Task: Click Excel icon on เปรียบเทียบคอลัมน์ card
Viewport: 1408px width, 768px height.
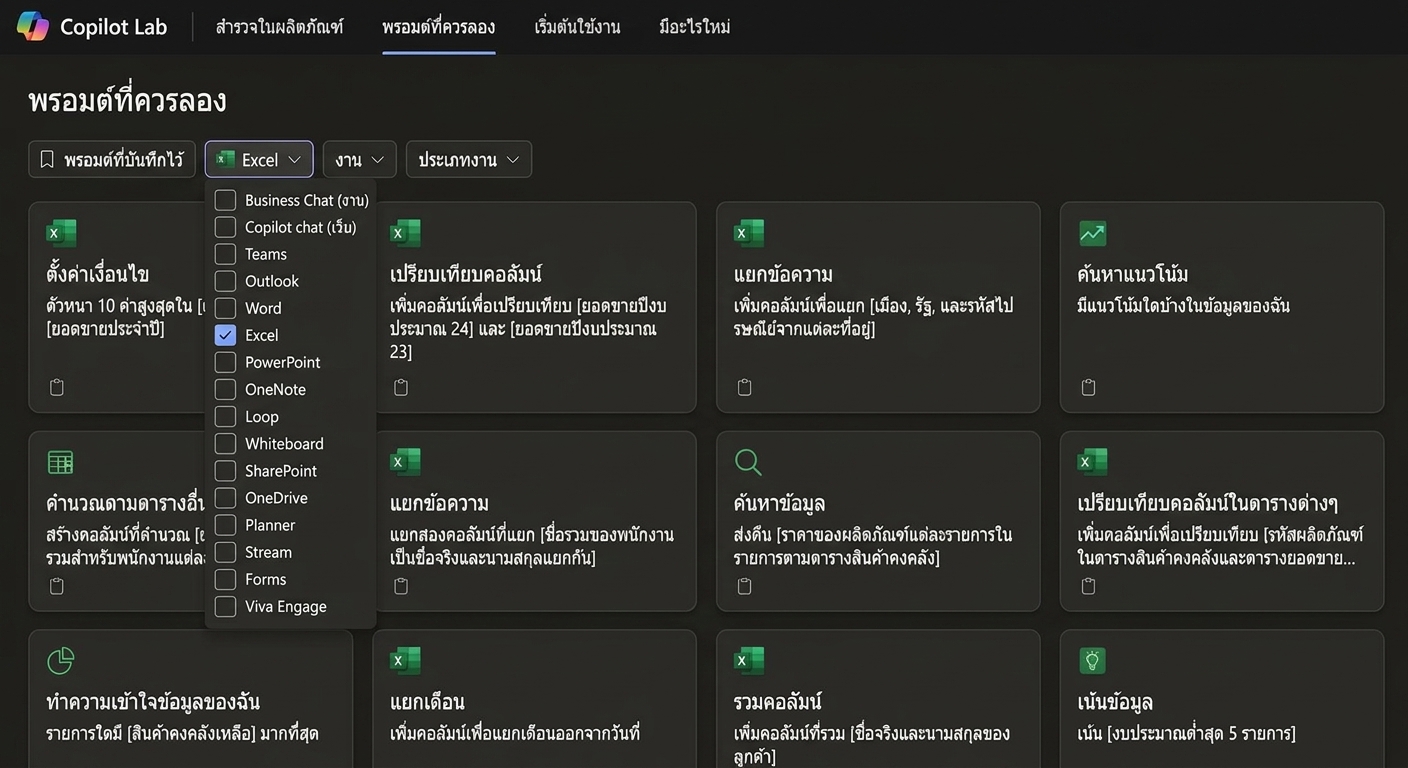Action: [x=405, y=233]
